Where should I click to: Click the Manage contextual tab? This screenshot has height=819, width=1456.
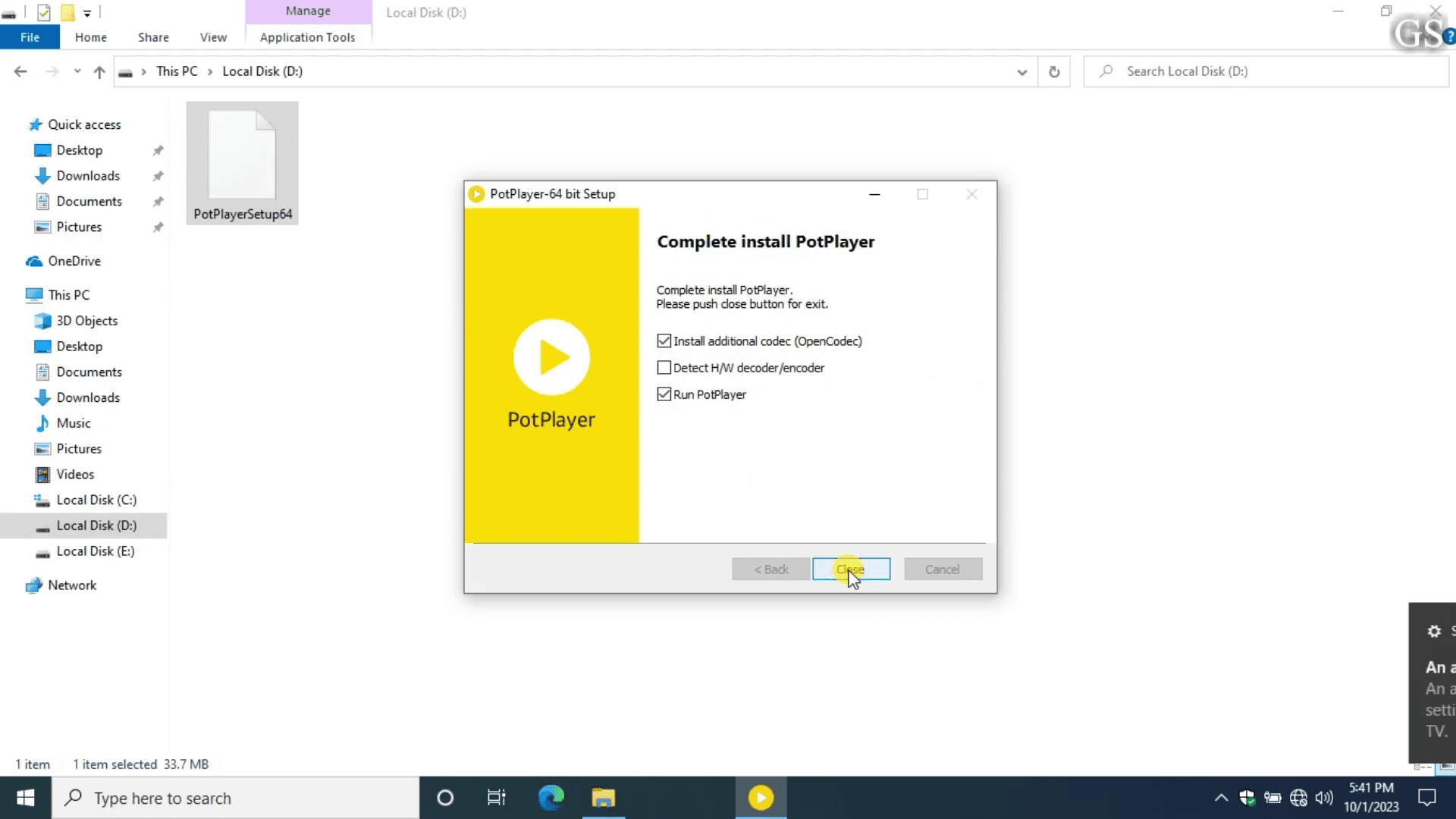[x=308, y=11]
